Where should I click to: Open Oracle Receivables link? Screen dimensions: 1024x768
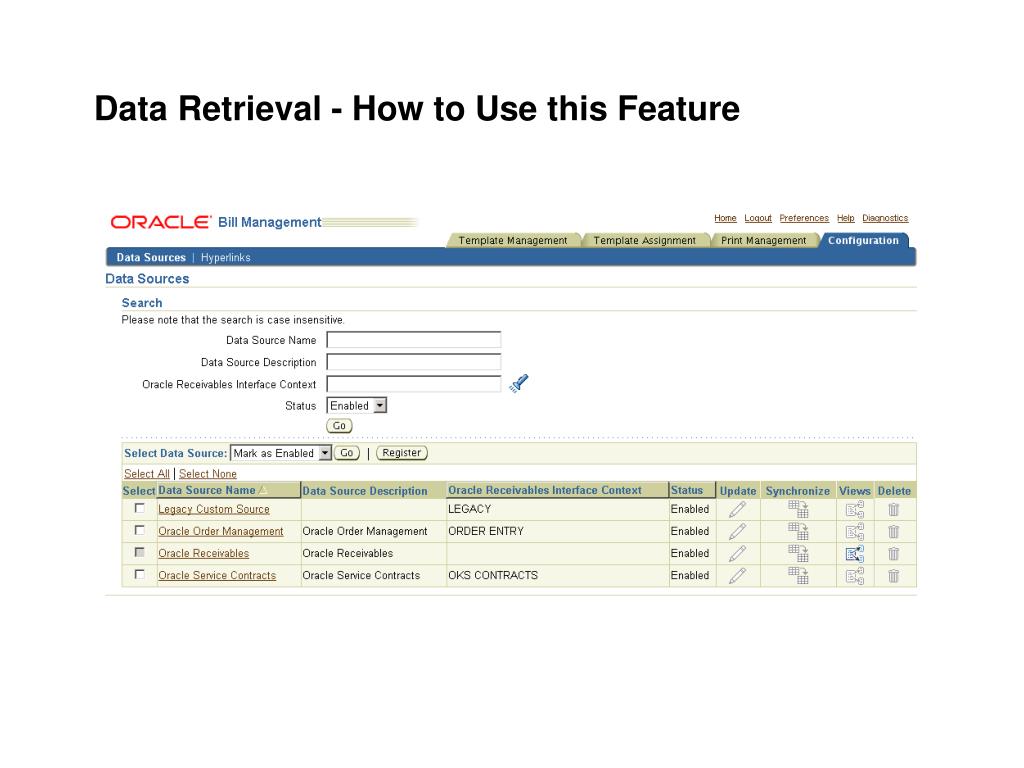click(x=203, y=554)
